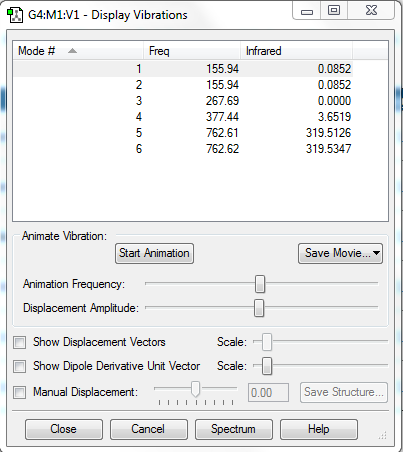
Task: Enable Manual Displacement checkbox
Action: click(19, 392)
